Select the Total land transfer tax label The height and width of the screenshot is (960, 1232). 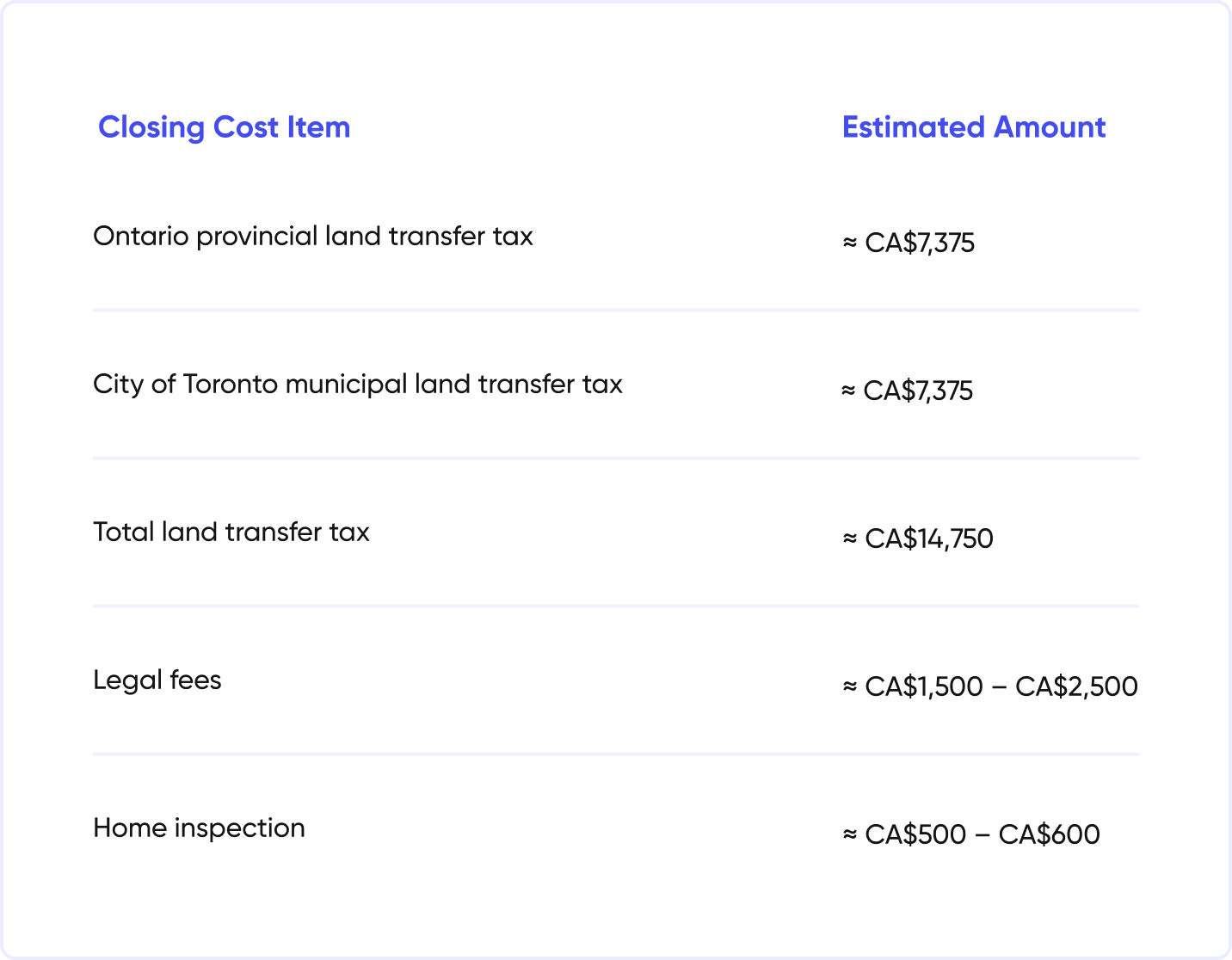point(231,532)
